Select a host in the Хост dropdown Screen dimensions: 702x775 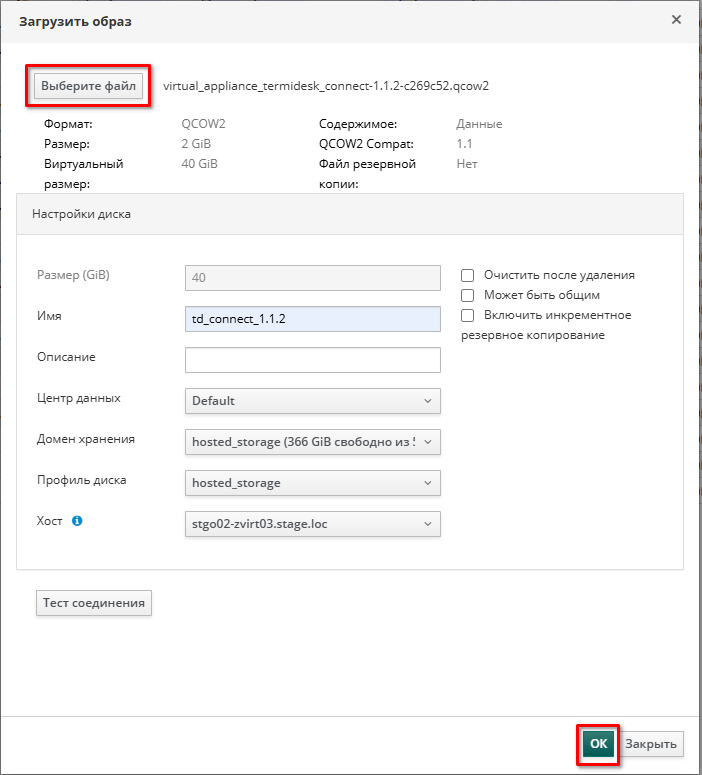pos(312,524)
